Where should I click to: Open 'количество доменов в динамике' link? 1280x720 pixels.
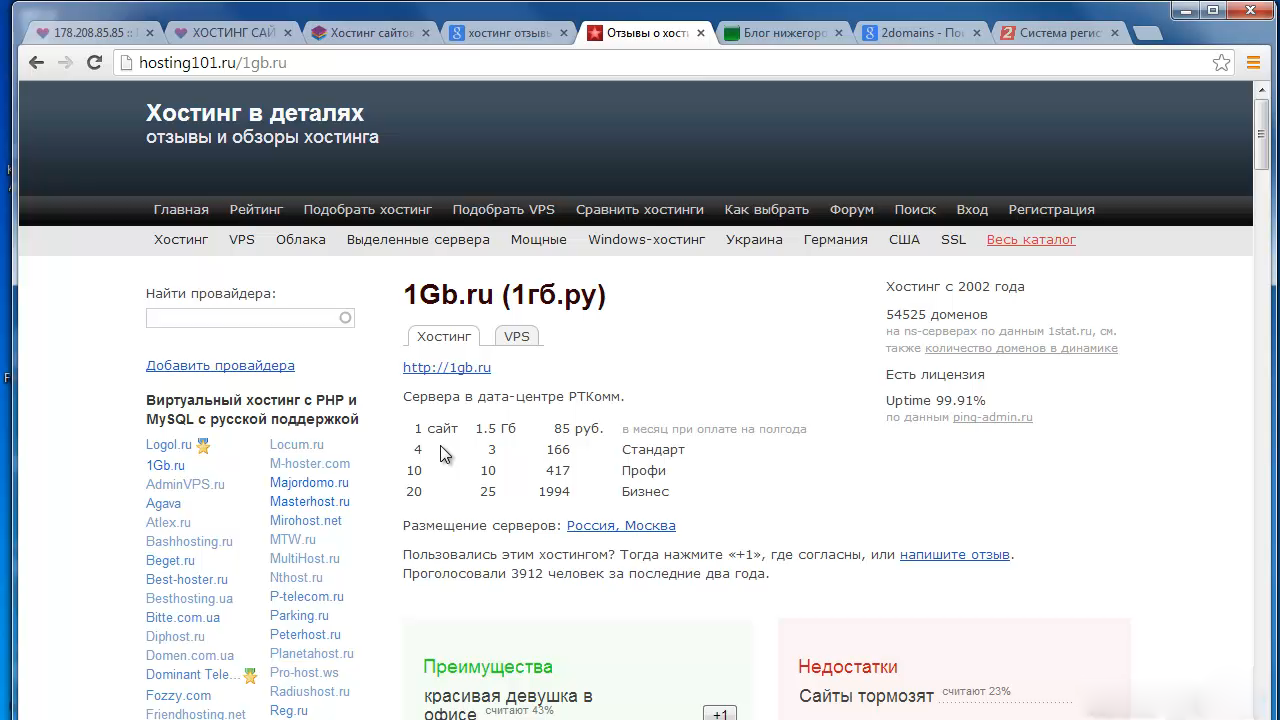point(1021,348)
